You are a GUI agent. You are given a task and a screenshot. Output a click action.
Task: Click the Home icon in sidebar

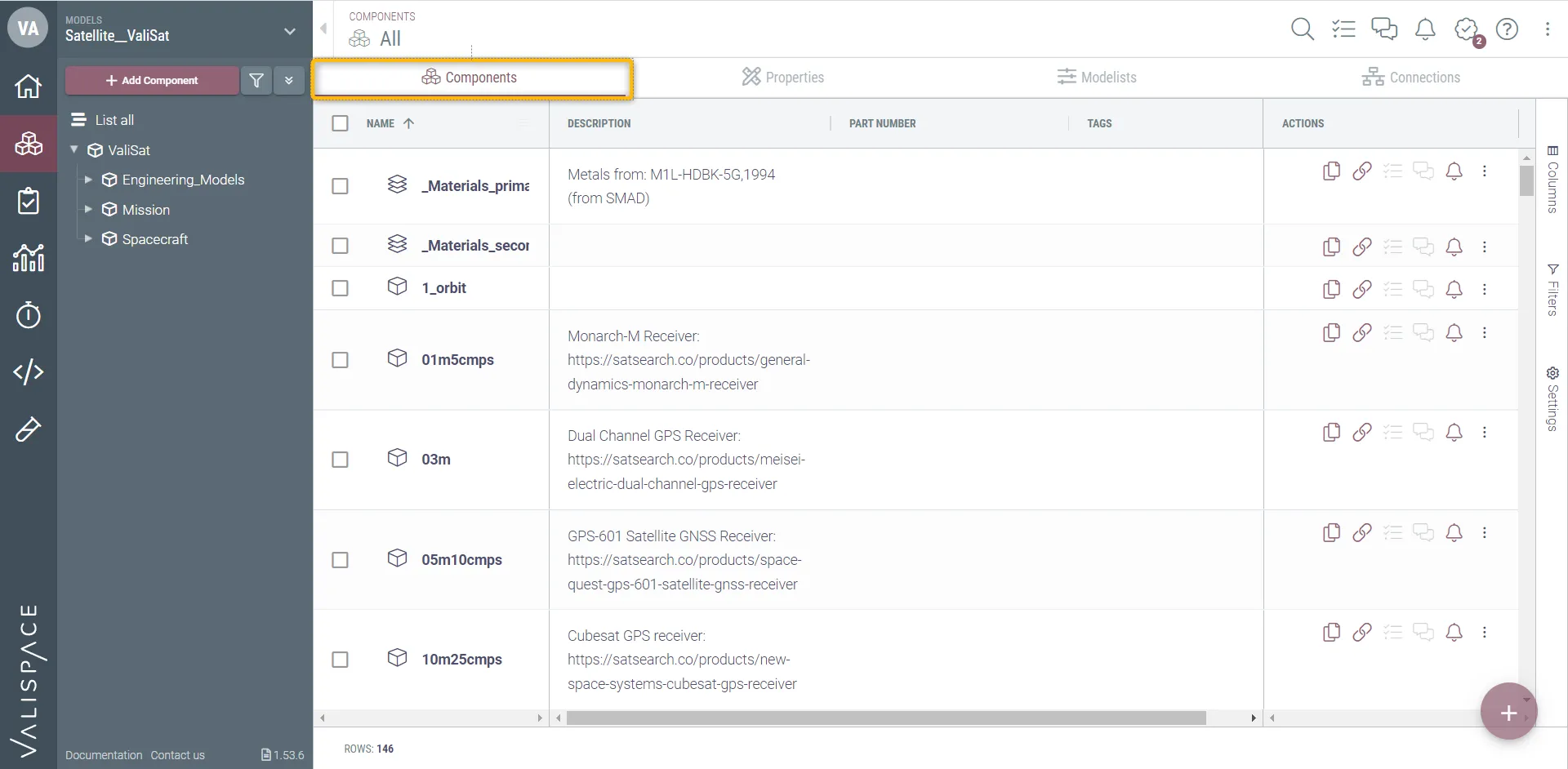(29, 86)
